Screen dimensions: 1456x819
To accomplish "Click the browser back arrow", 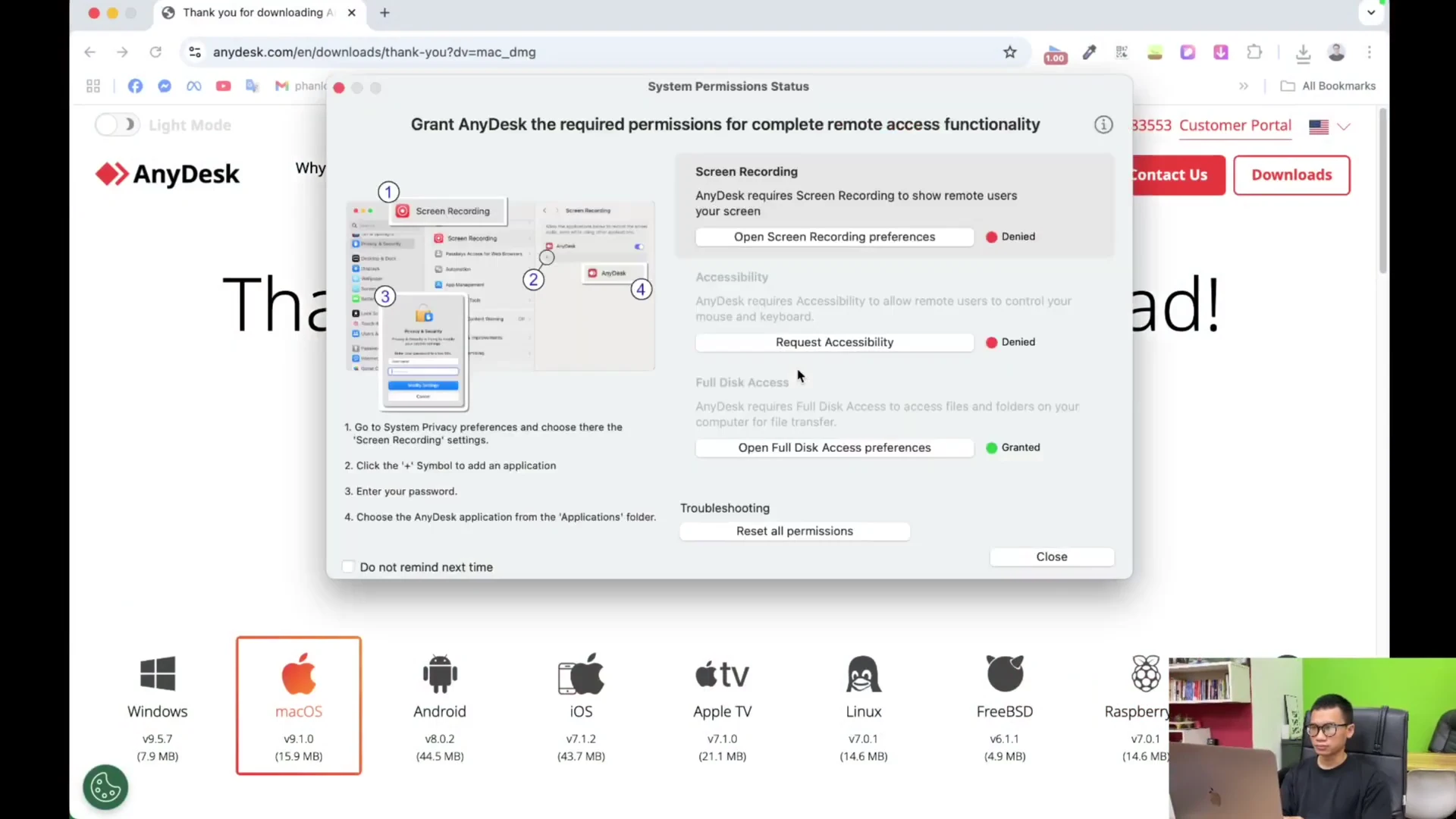I will pyautogui.click(x=89, y=52).
